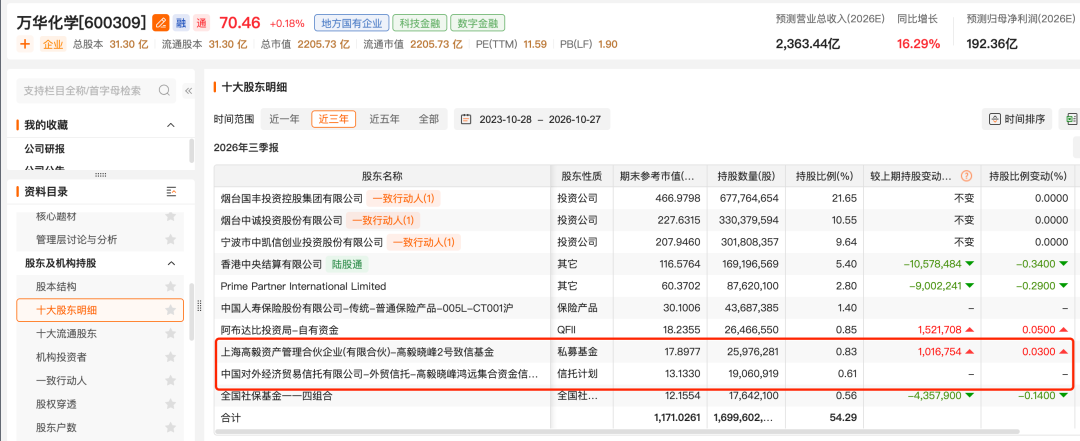Click the 股东性质 column header

tap(582, 176)
